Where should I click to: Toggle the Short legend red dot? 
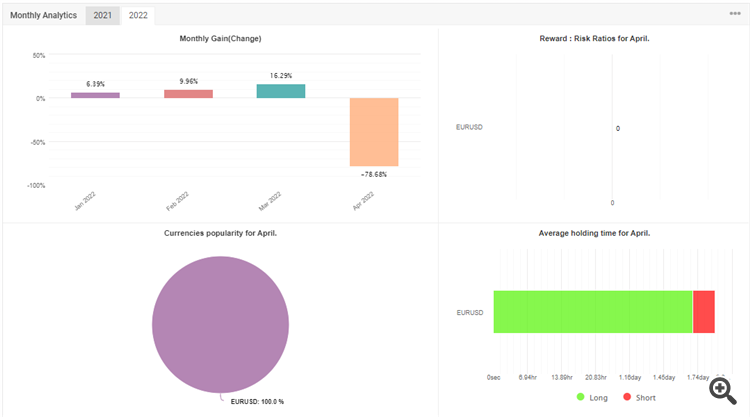pyautogui.click(x=627, y=397)
